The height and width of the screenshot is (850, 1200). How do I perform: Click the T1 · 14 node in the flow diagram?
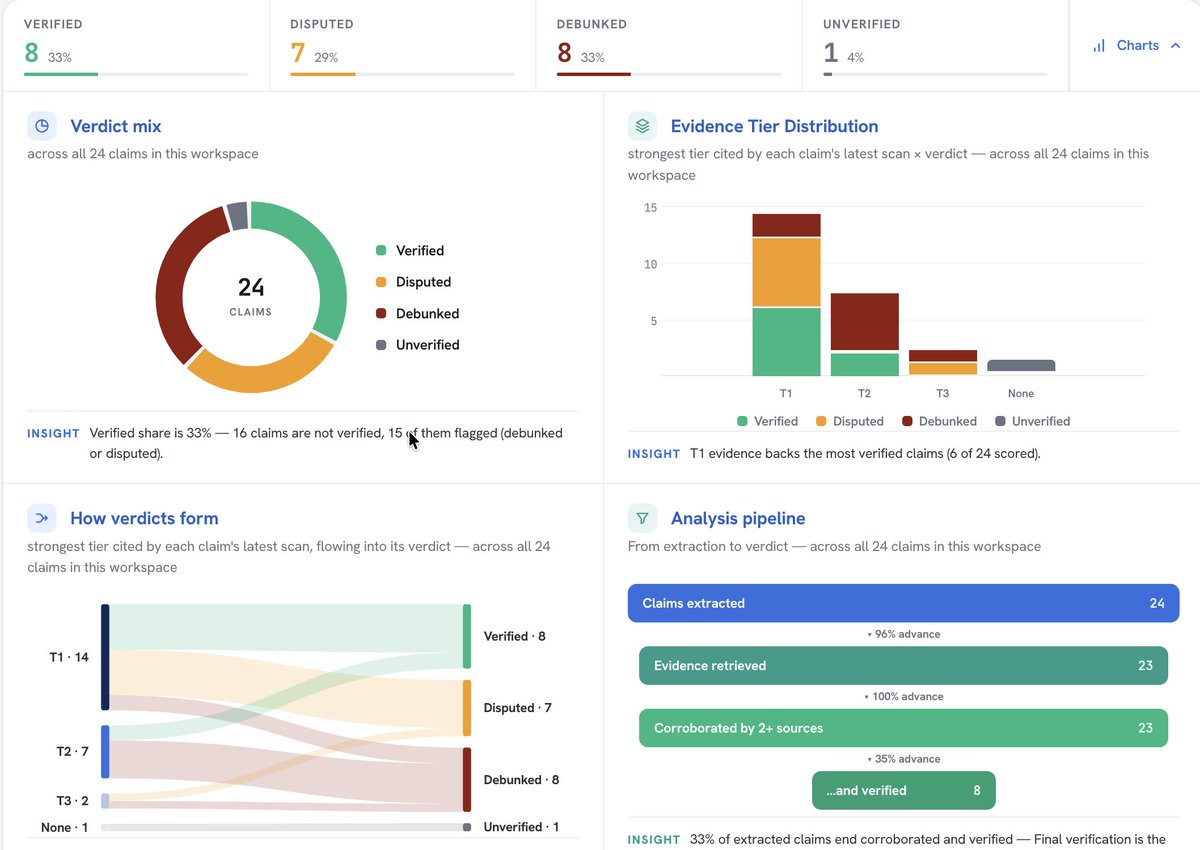[x=105, y=657]
